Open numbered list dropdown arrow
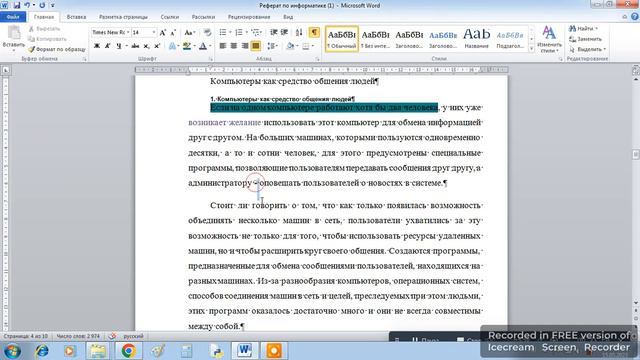 (x=247, y=32)
